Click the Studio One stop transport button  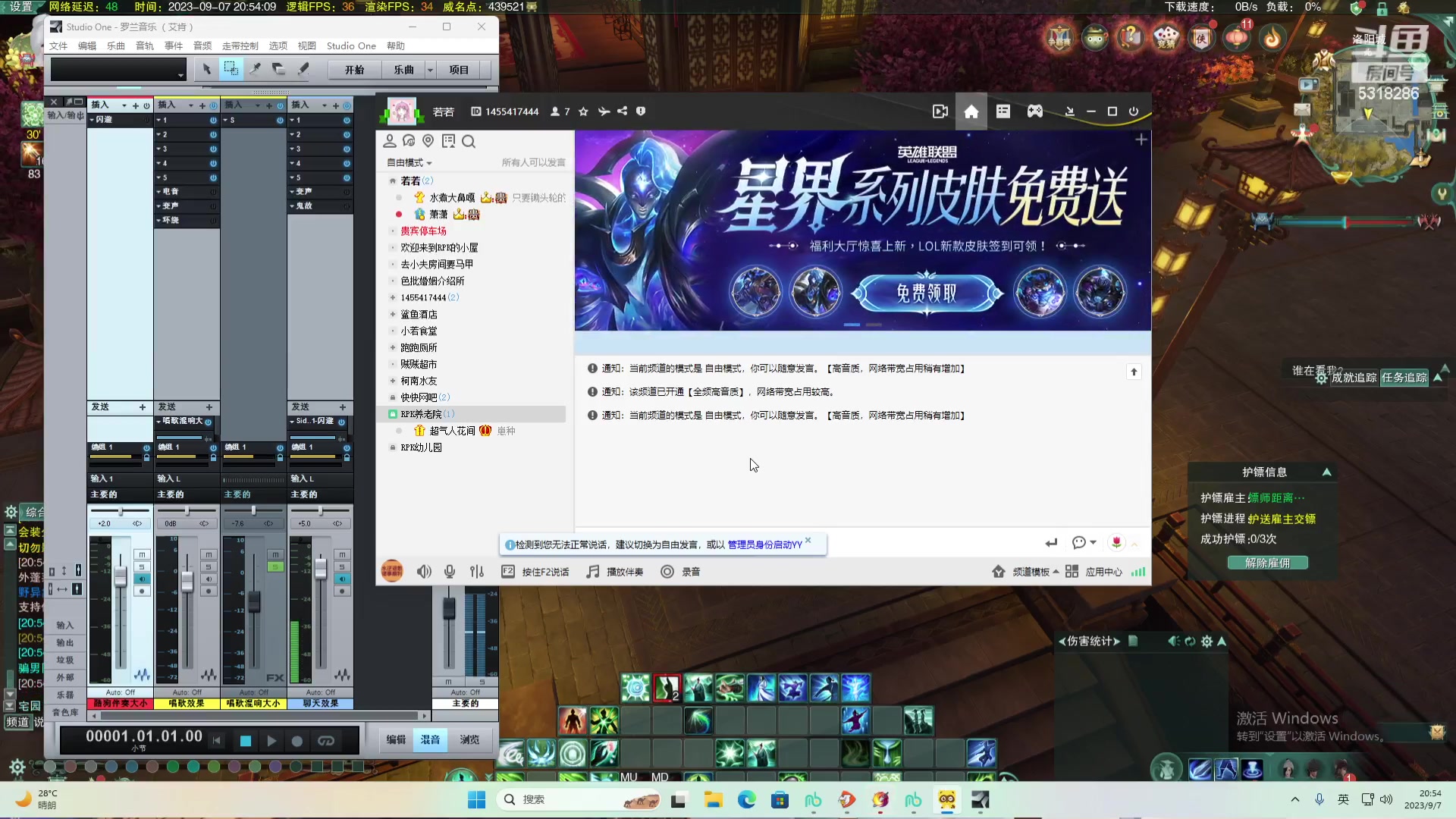(245, 741)
